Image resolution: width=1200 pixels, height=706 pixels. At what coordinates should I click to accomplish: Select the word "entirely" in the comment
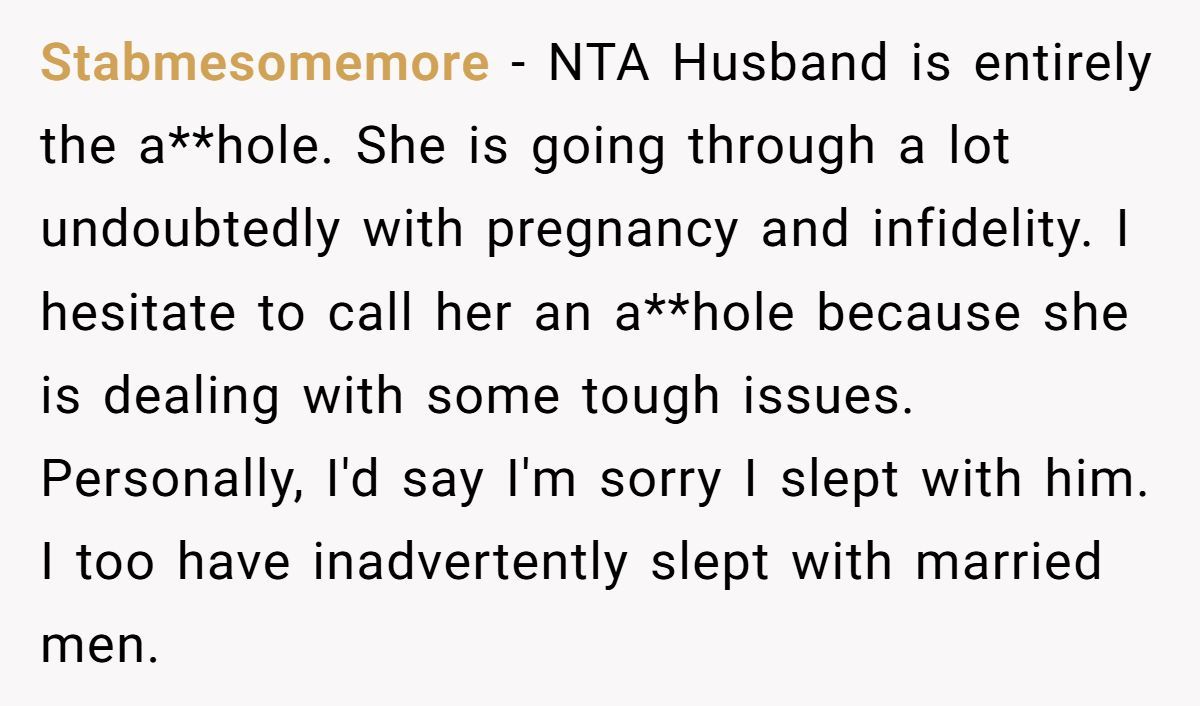click(x=1063, y=65)
